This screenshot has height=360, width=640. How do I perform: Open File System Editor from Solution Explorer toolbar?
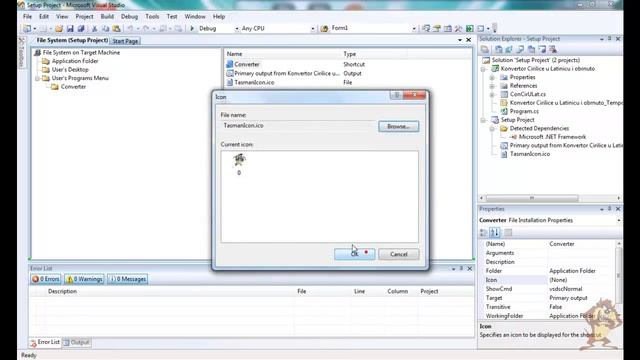tap(499, 49)
